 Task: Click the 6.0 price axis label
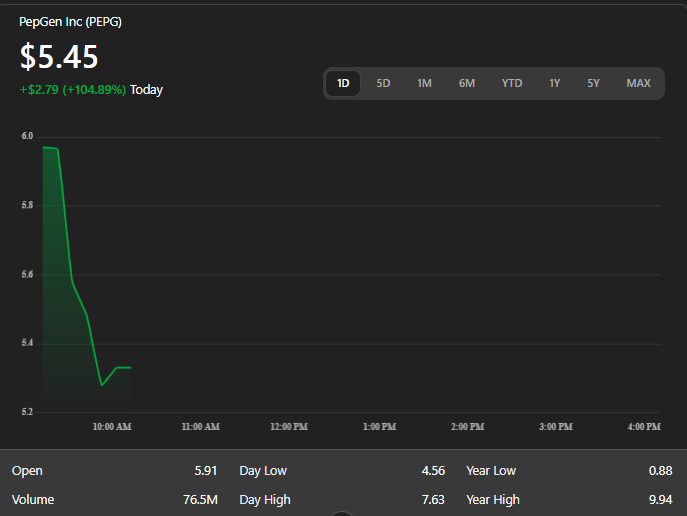click(x=27, y=136)
